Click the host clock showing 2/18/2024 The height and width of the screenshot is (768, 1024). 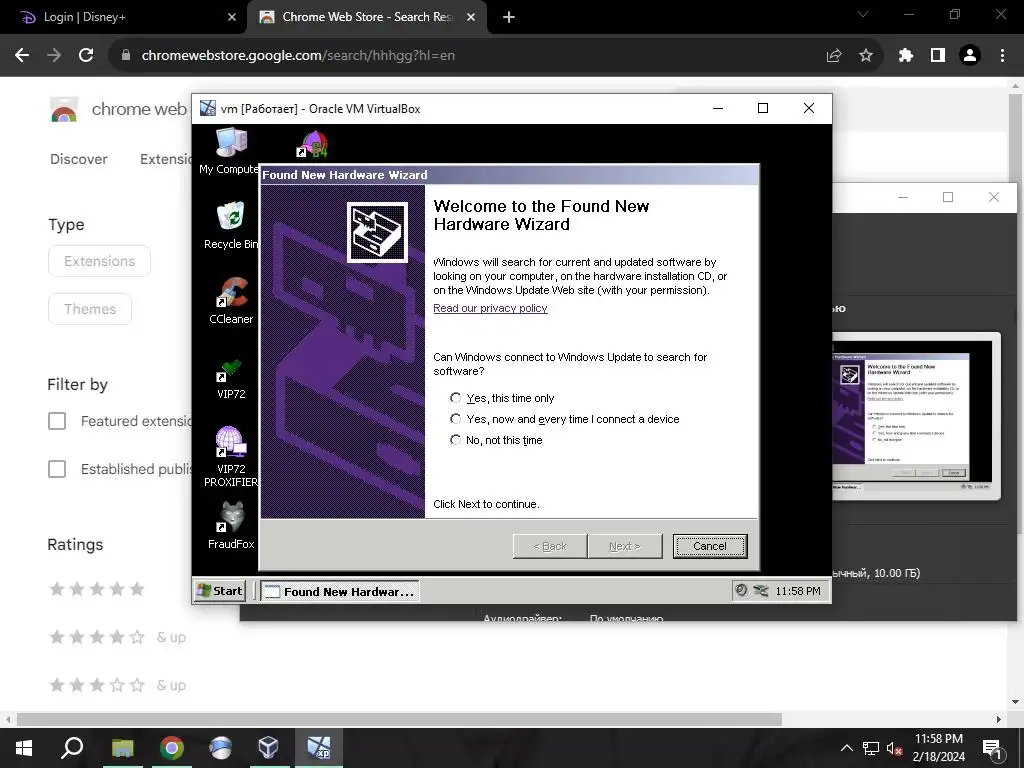click(x=938, y=748)
